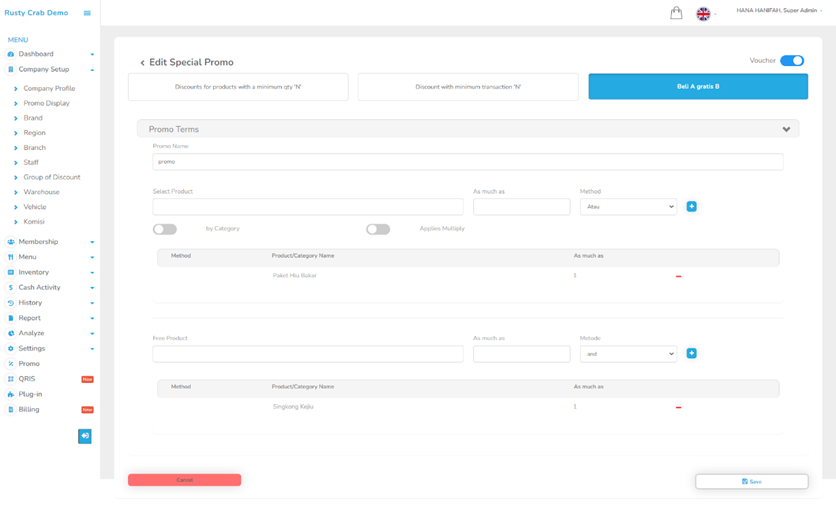Expand the Membership submenu arrow
836x507 pixels.
coord(92,242)
